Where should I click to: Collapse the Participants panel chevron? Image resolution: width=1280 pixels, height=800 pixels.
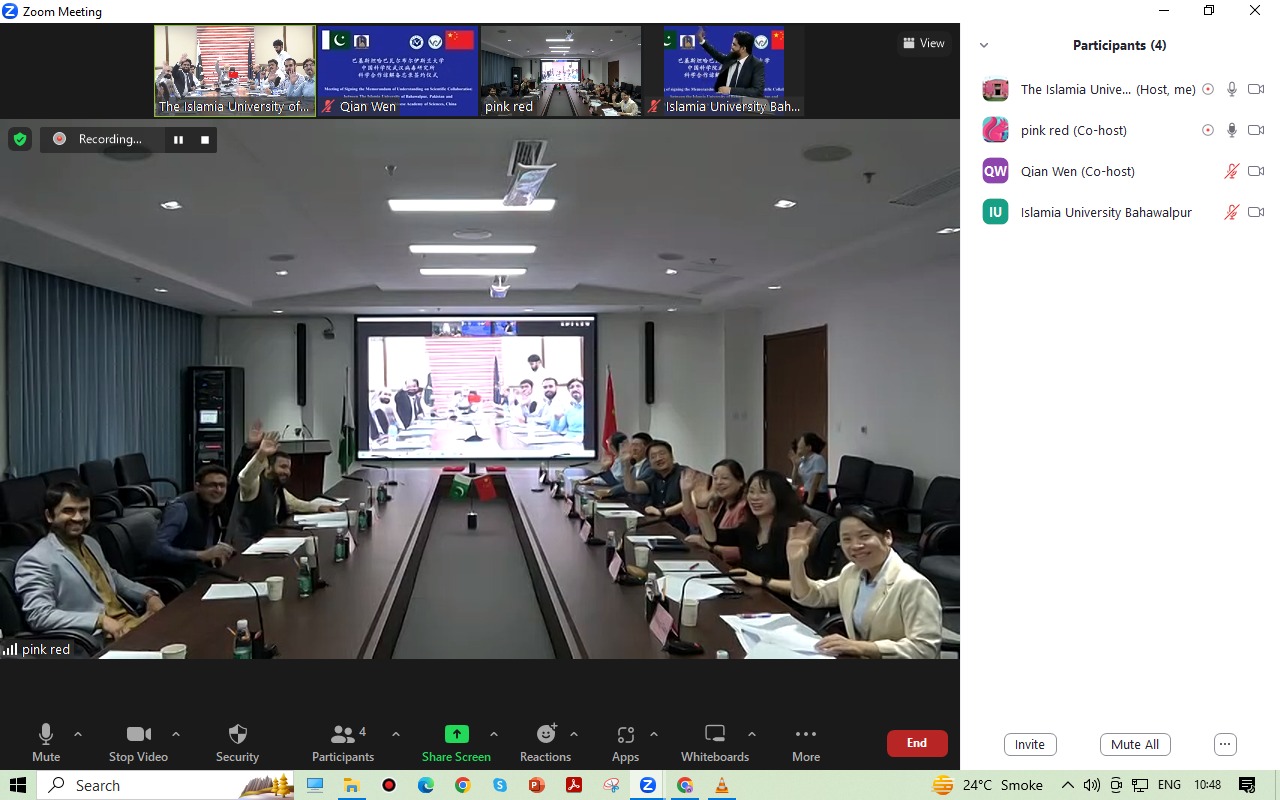[984, 45]
